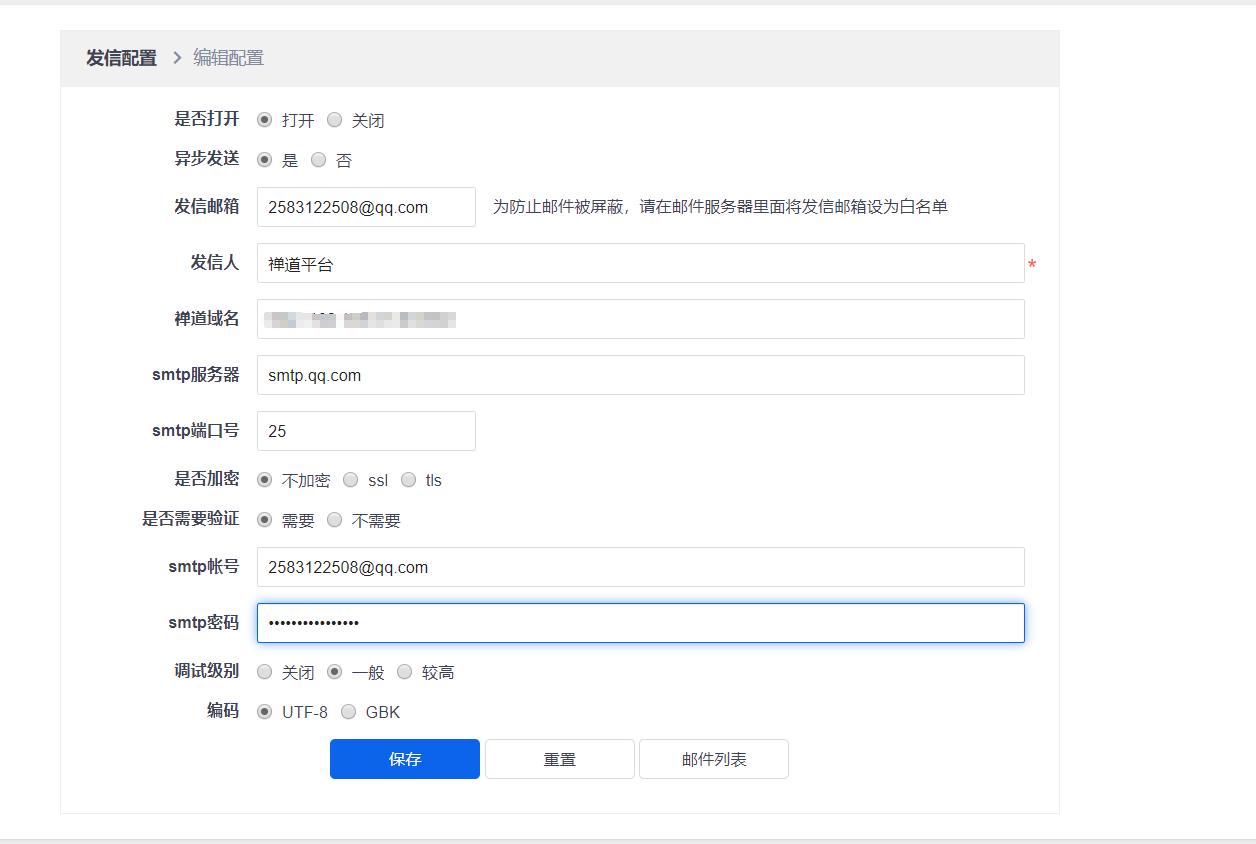Screen dimensions: 1256x844
Task: Open the 邮件列表 button
Action: [x=714, y=759]
